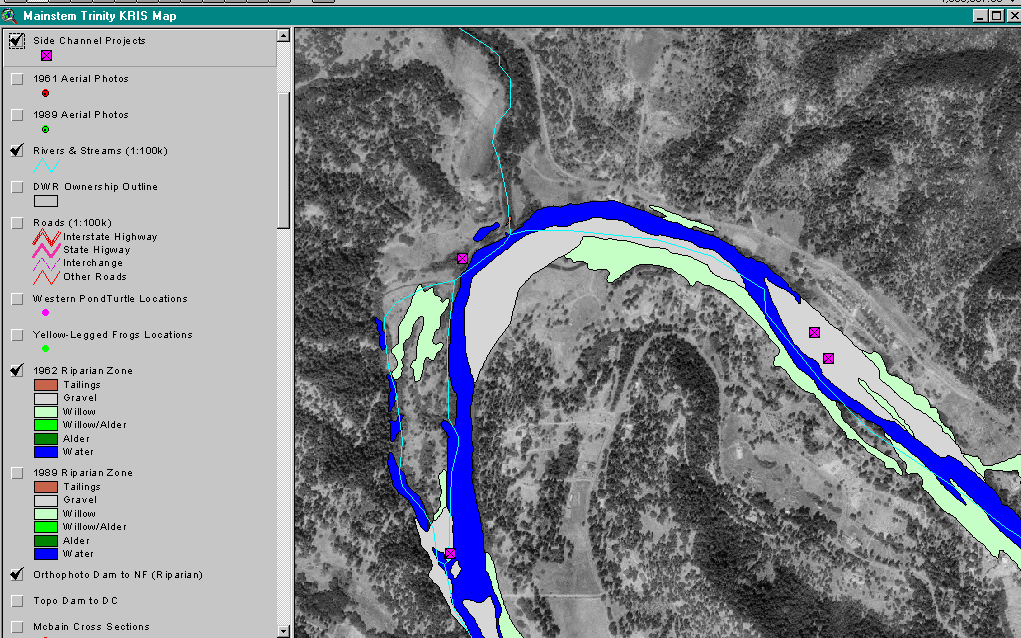This screenshot has height=638, width=1021.
Task: Click 1962 Riparian Zone Alder color swatch
Action: [x=46, y=439]
